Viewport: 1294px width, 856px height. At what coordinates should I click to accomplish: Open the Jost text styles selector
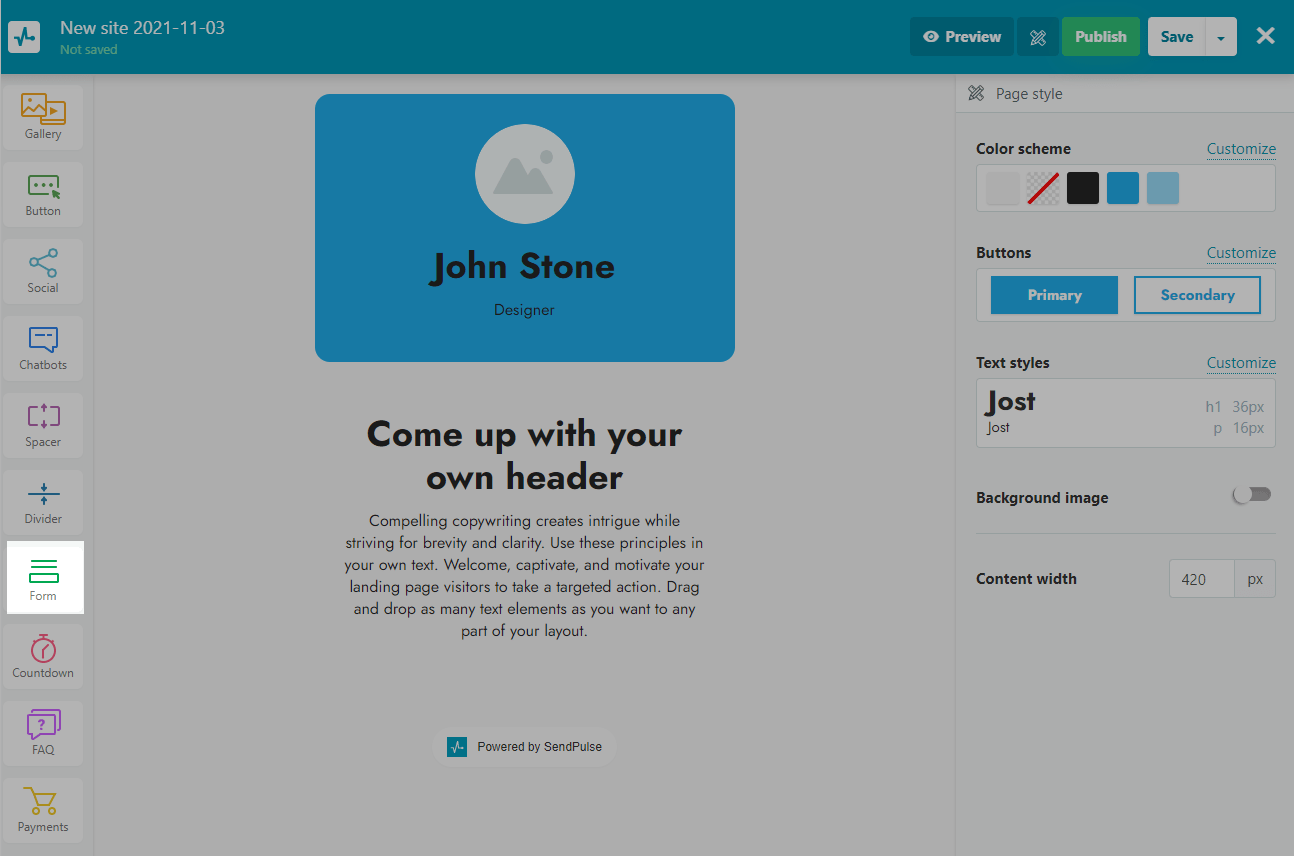point(1125,413)
